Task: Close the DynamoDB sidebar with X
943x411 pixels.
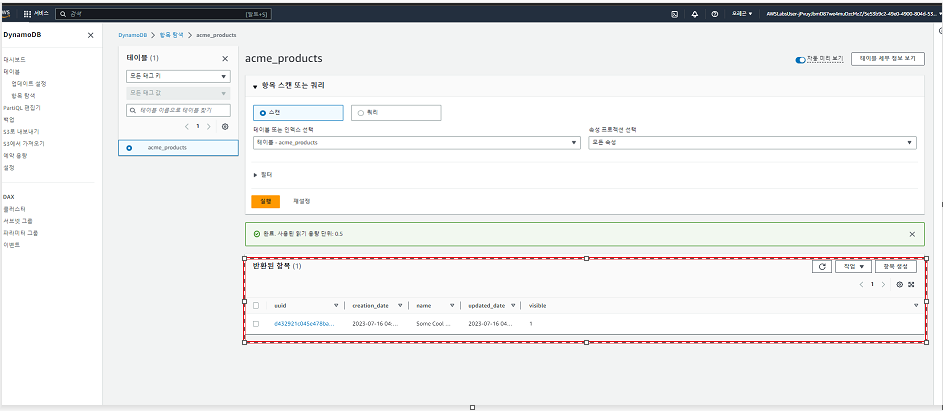Action: tap(90, 35)
